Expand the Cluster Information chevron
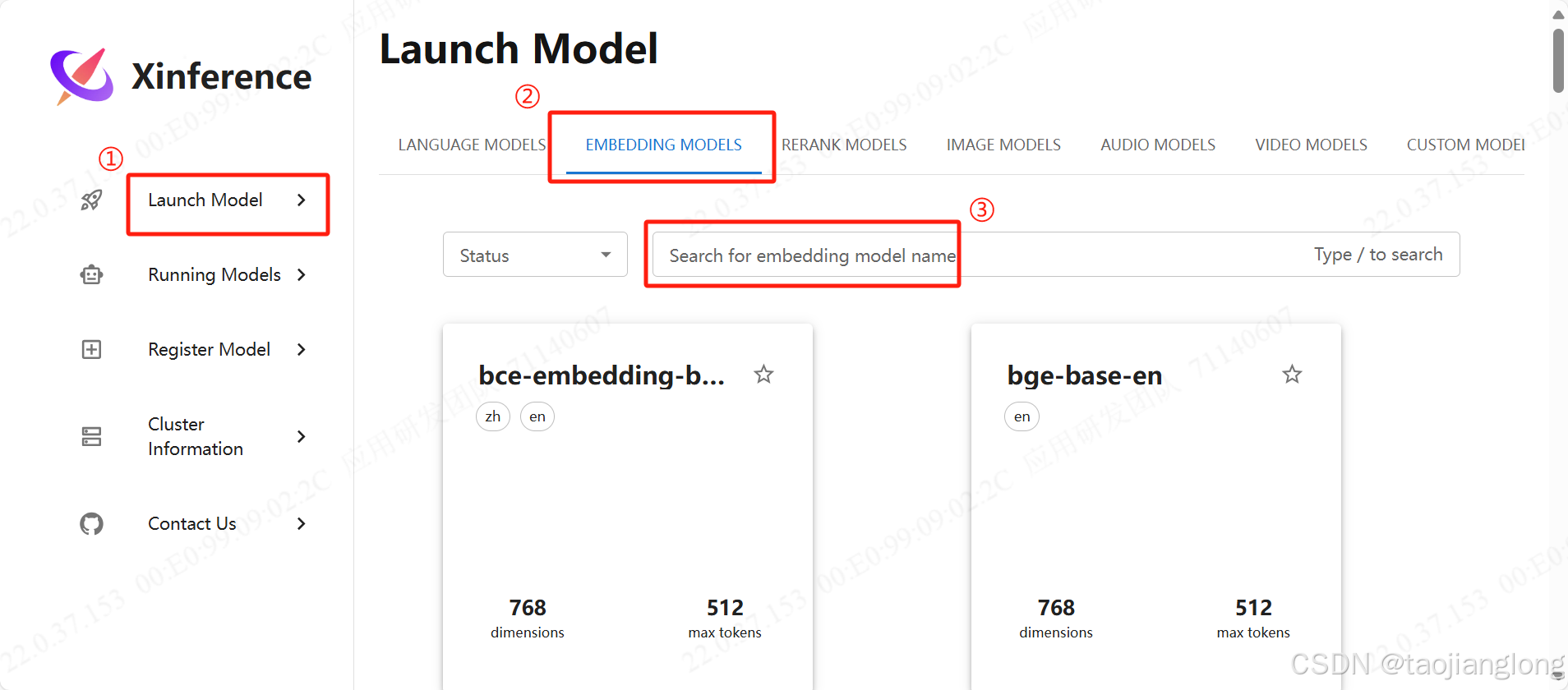 [302, 436]
